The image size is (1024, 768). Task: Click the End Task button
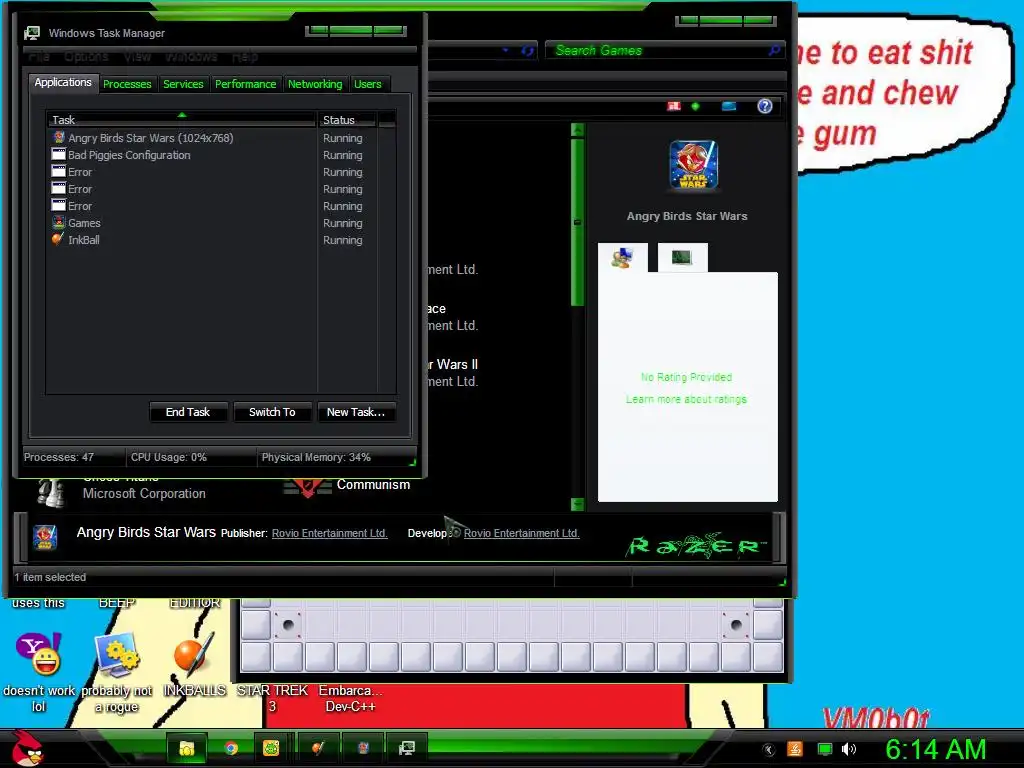click(x=188, y=412)
